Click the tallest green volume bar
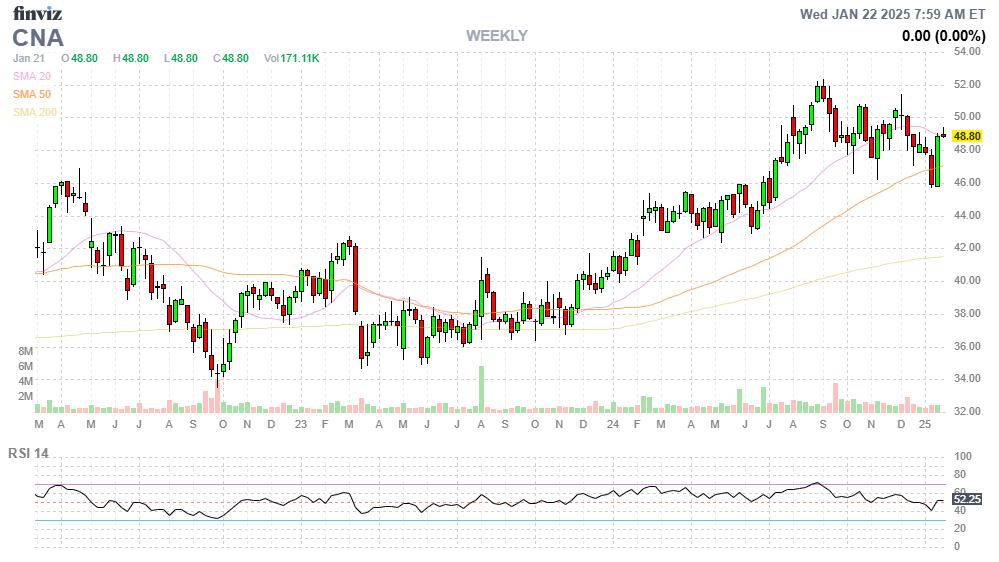Viewport: 999px width, 562px height. [x=481, y=388]
